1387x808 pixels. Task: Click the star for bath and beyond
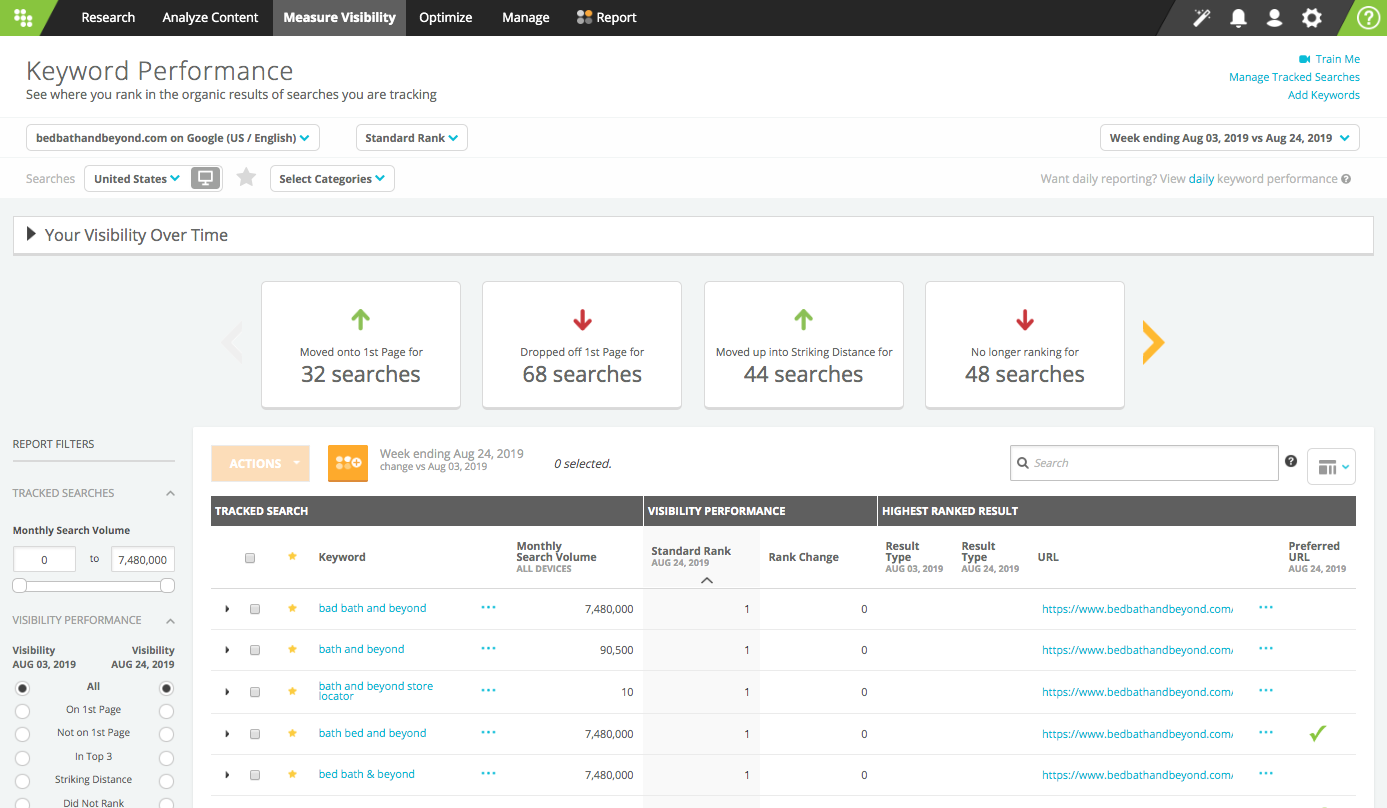click(x=292, y=649)
